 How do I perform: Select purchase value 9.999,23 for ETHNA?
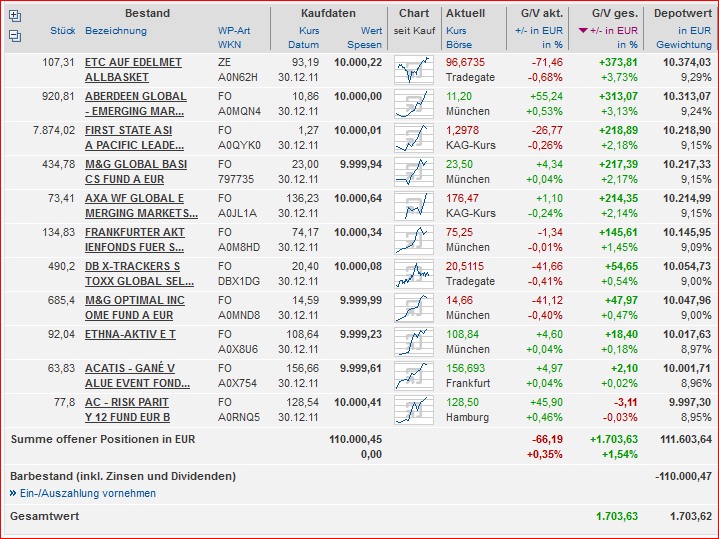[361, 334]
